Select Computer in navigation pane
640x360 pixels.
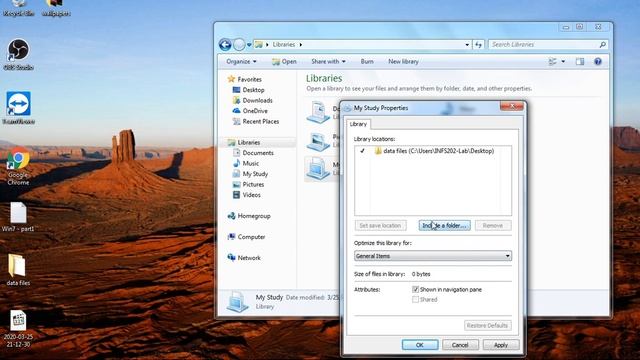[x=247, y=237]
